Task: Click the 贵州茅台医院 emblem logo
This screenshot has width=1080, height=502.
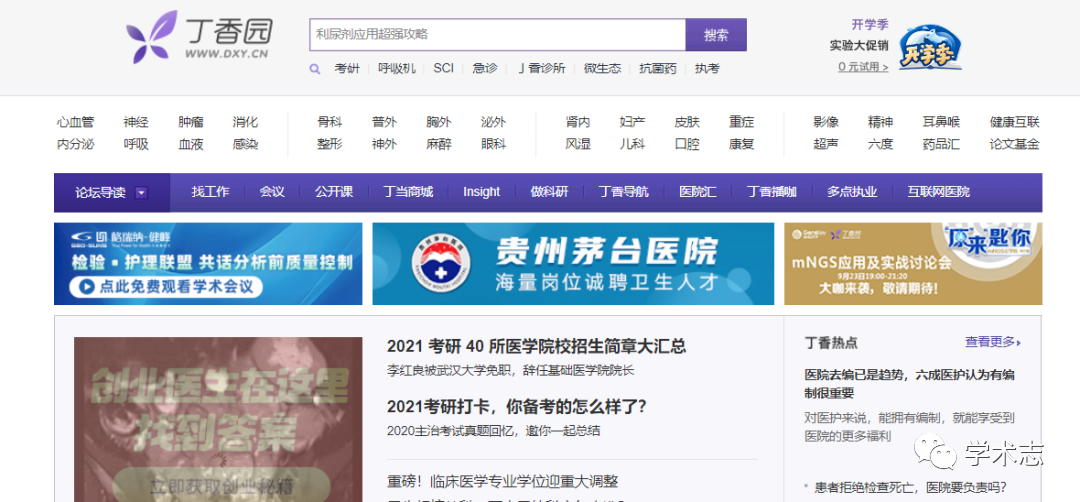Action: coord(442,265)
